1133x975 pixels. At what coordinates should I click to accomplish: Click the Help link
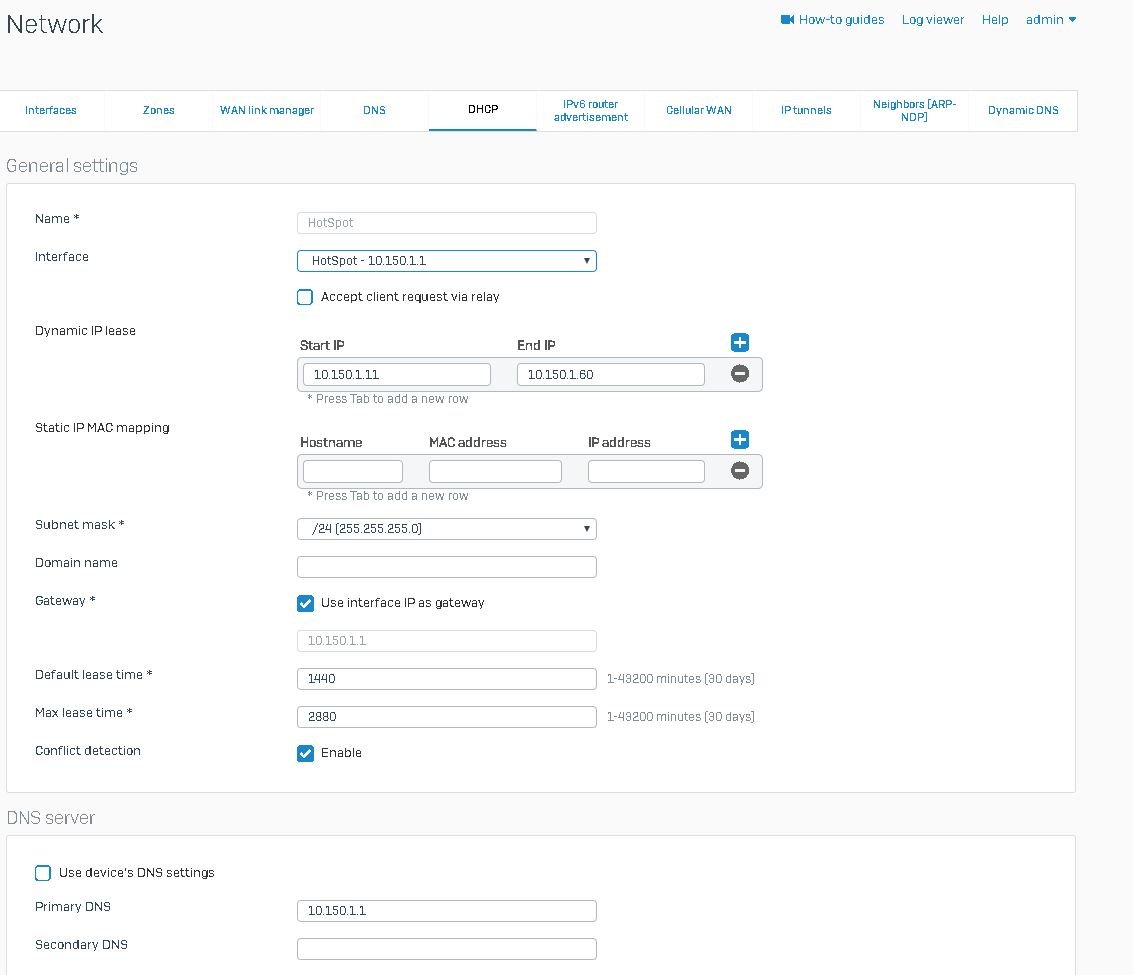994,20
